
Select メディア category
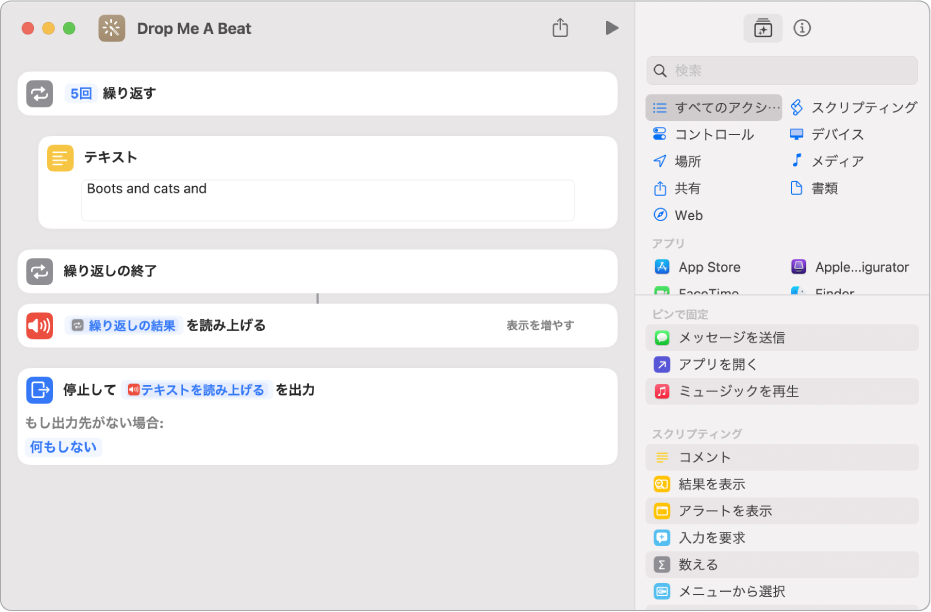pyautogui.click(x=826, y=161)
